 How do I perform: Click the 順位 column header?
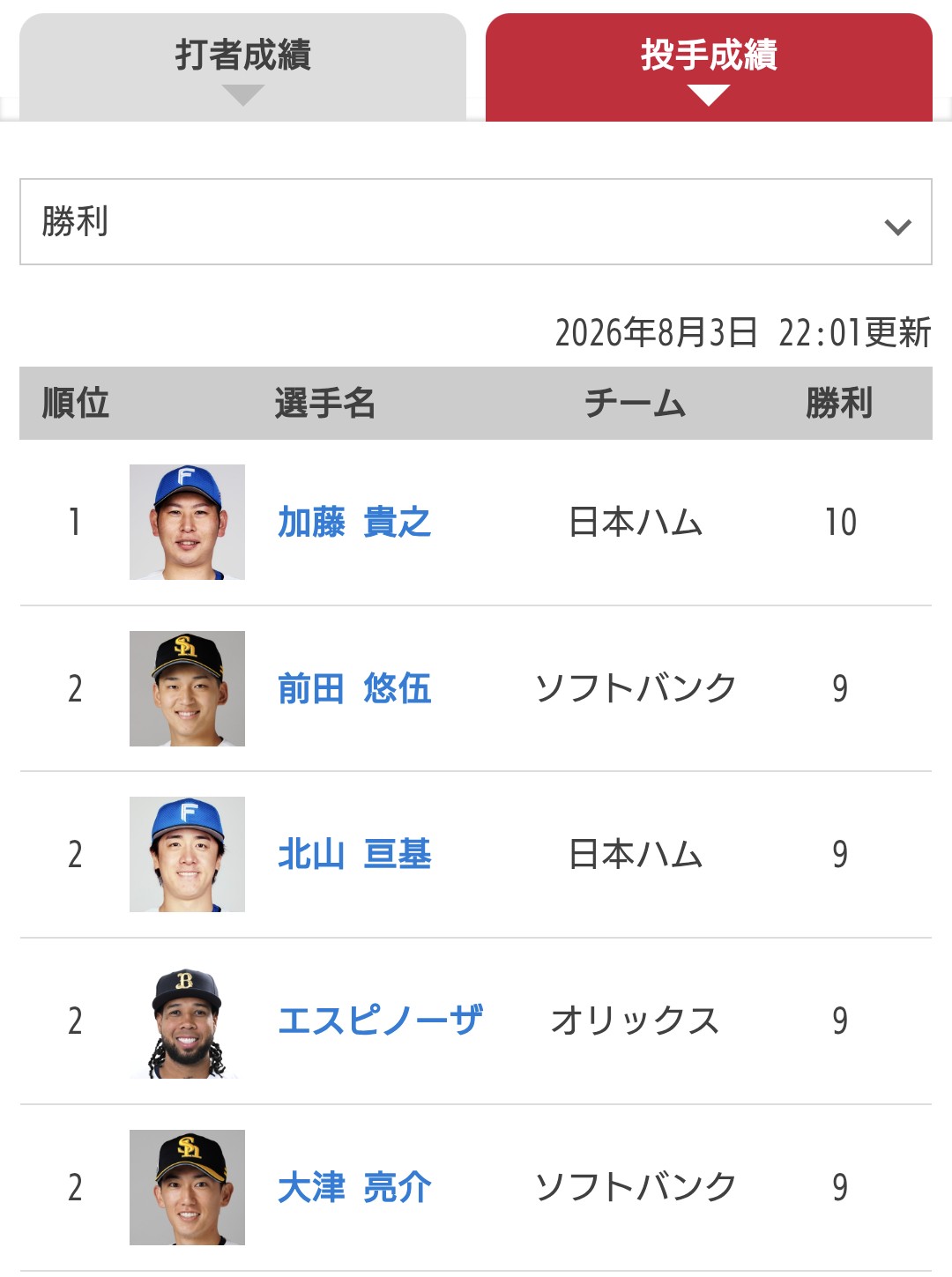pyautogui.click(x=76, y=404)
